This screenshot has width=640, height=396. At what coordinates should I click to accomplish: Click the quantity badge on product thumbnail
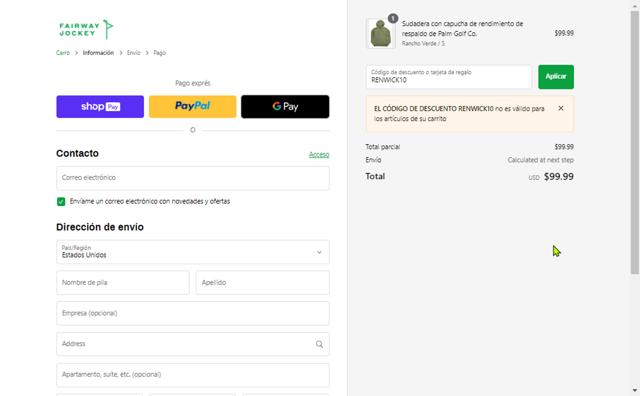393,18
